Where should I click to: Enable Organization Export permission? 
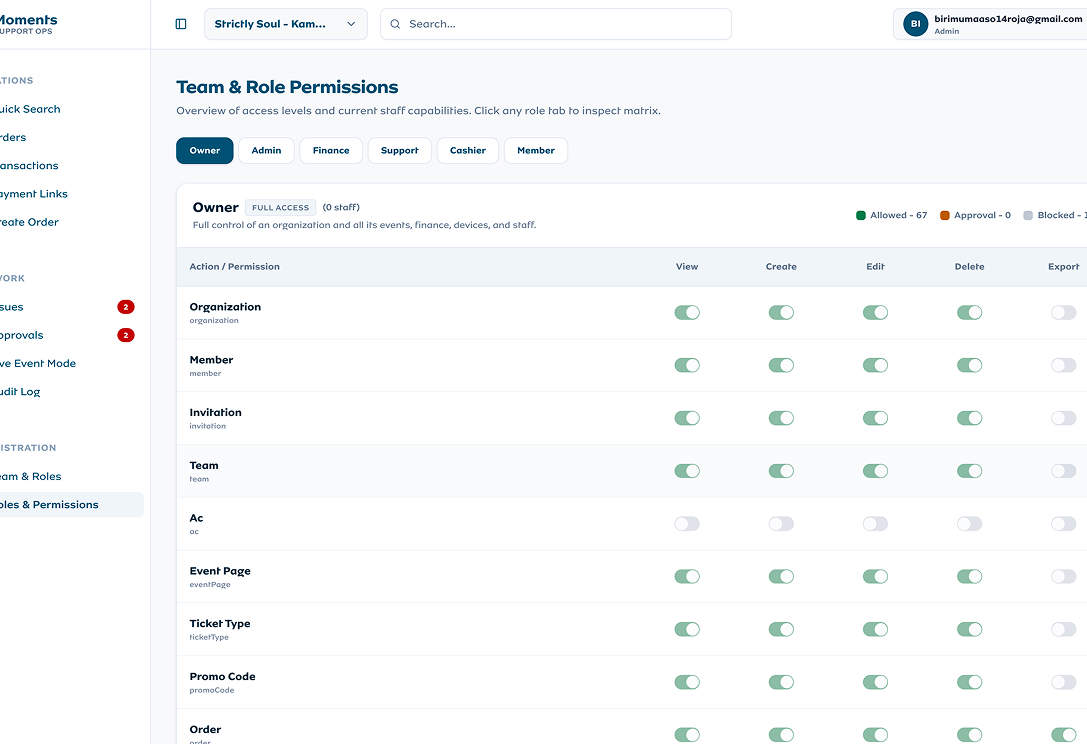coord(1063,313)
